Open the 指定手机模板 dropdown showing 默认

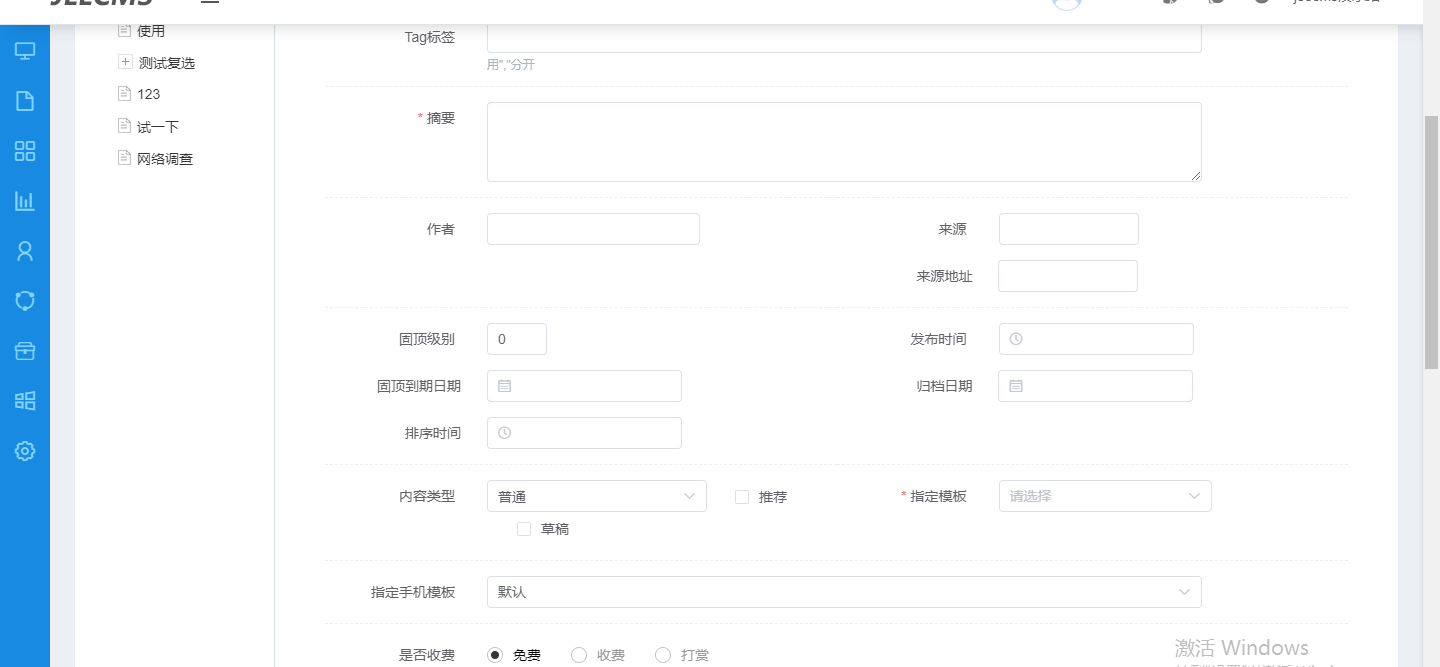844,592
